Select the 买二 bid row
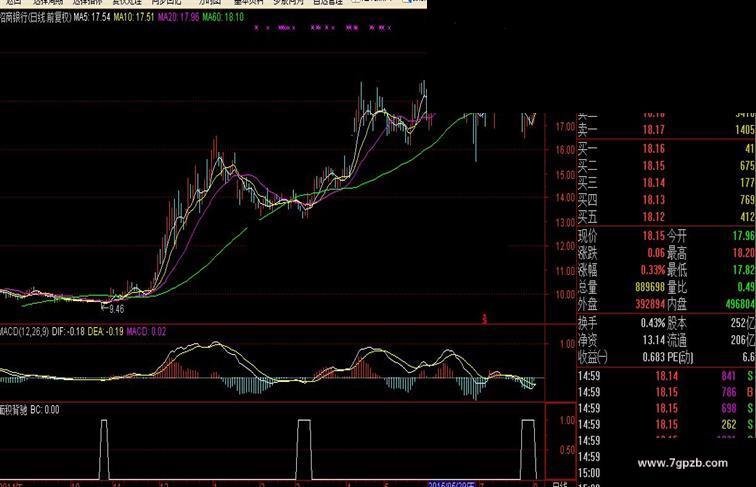The height and width of the screenshot is (487, 756). 666,166
